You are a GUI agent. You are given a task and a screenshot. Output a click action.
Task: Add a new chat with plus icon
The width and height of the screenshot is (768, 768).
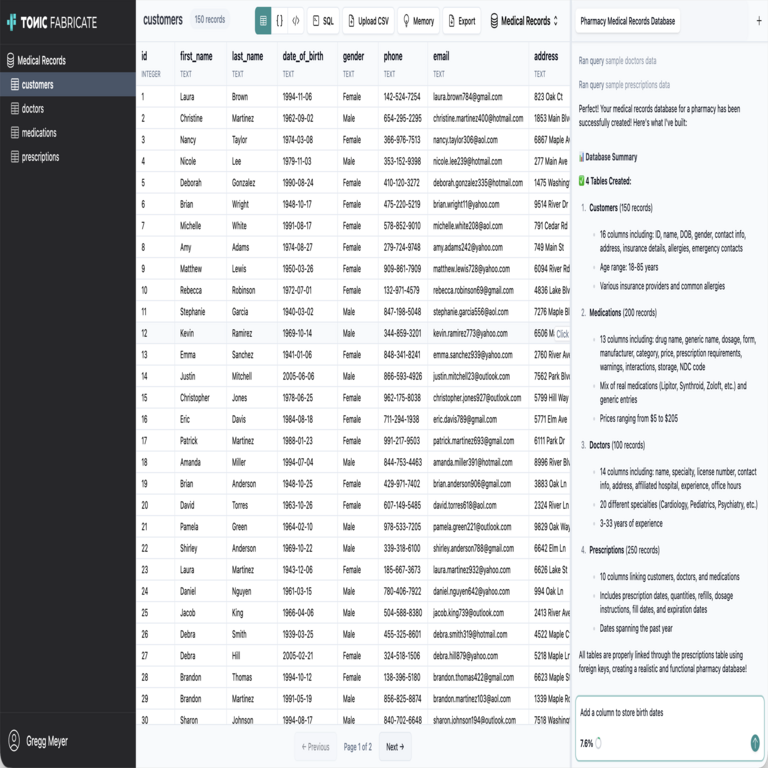(759, 20)
